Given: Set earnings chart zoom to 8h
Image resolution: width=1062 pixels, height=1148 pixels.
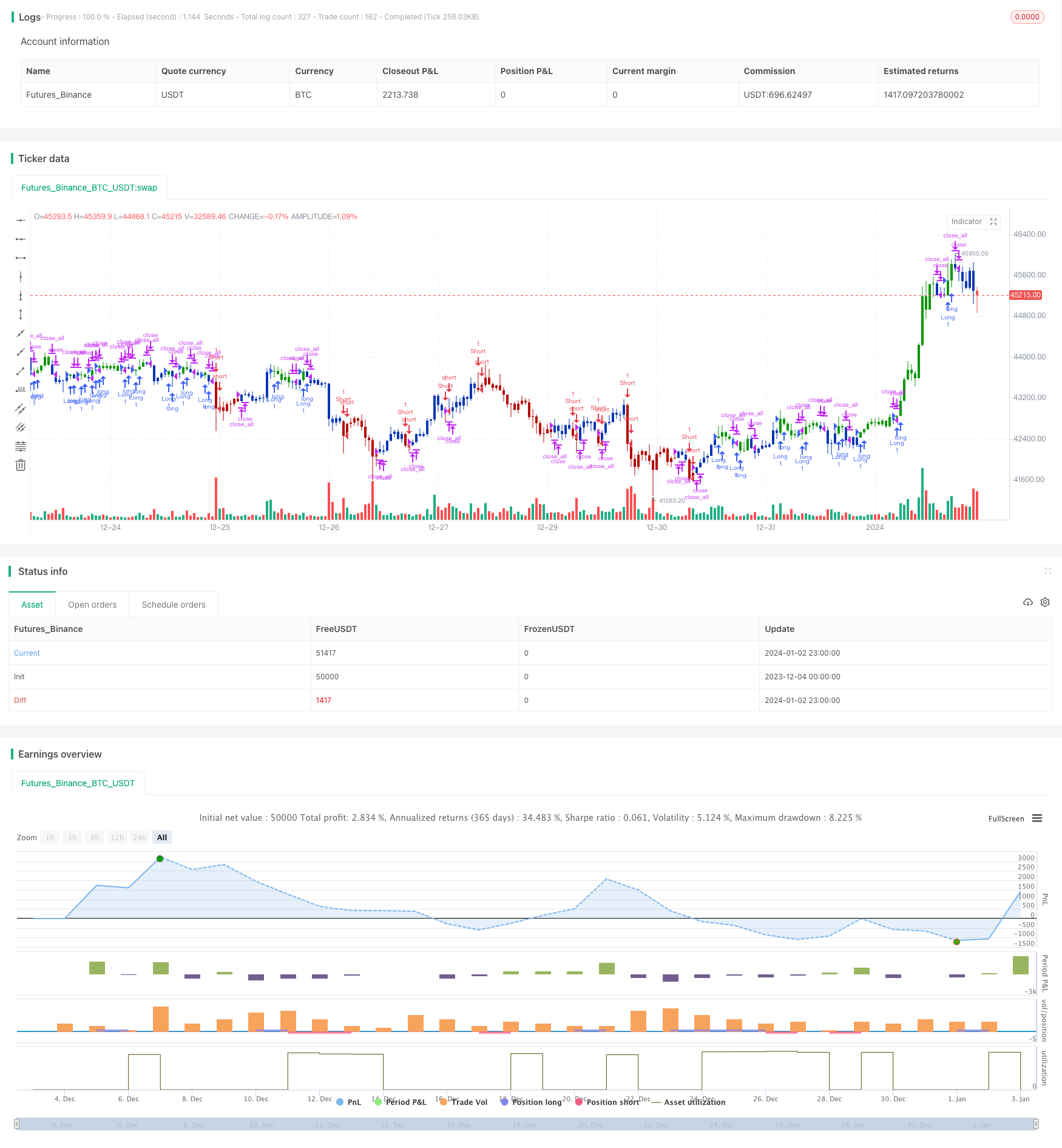Looking at the screenshot, I should coord(95,838).
